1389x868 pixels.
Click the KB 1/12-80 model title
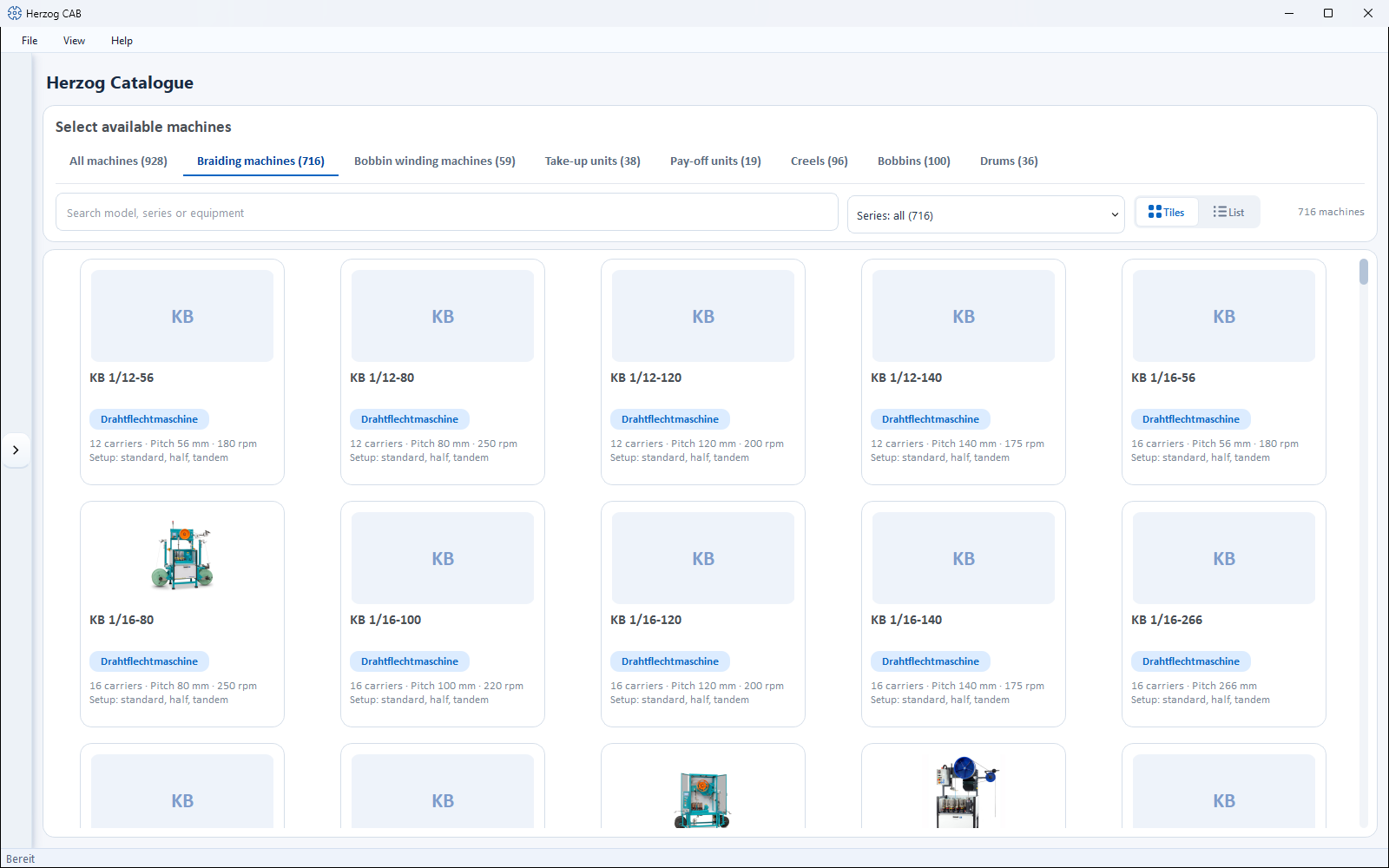[x=382, y=378]
